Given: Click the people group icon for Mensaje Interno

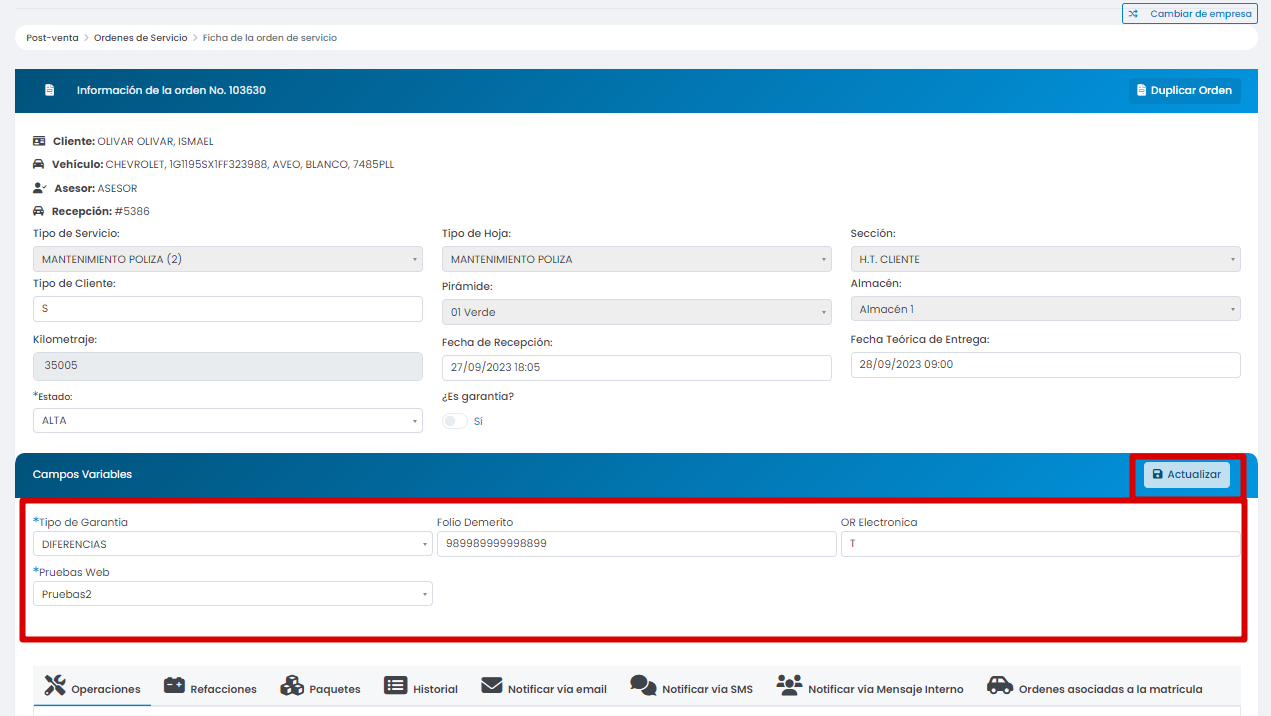Looking at the screenshot, I should point(790,686).
